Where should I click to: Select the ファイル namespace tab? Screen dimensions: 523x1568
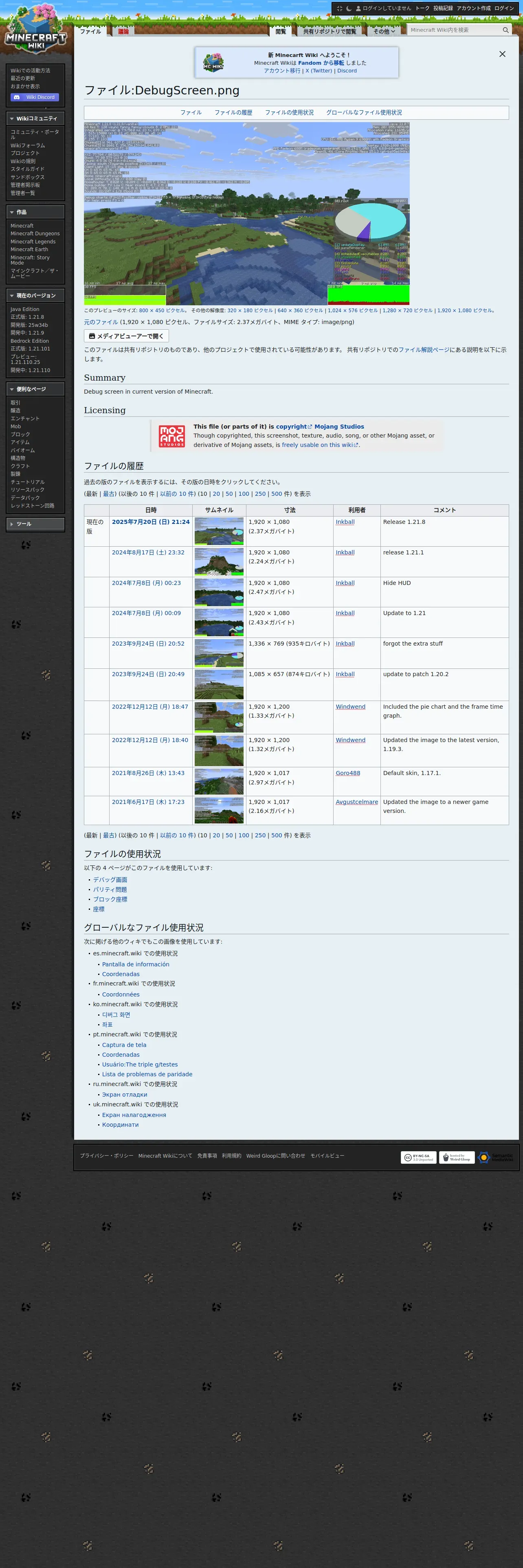[91, 31]
